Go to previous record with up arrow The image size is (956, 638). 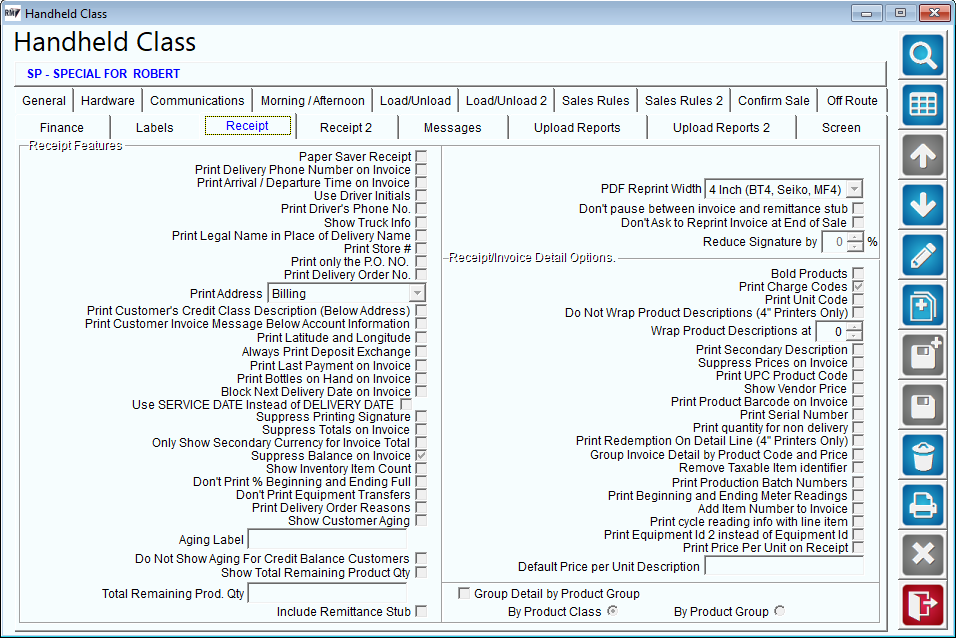[922, 156]
